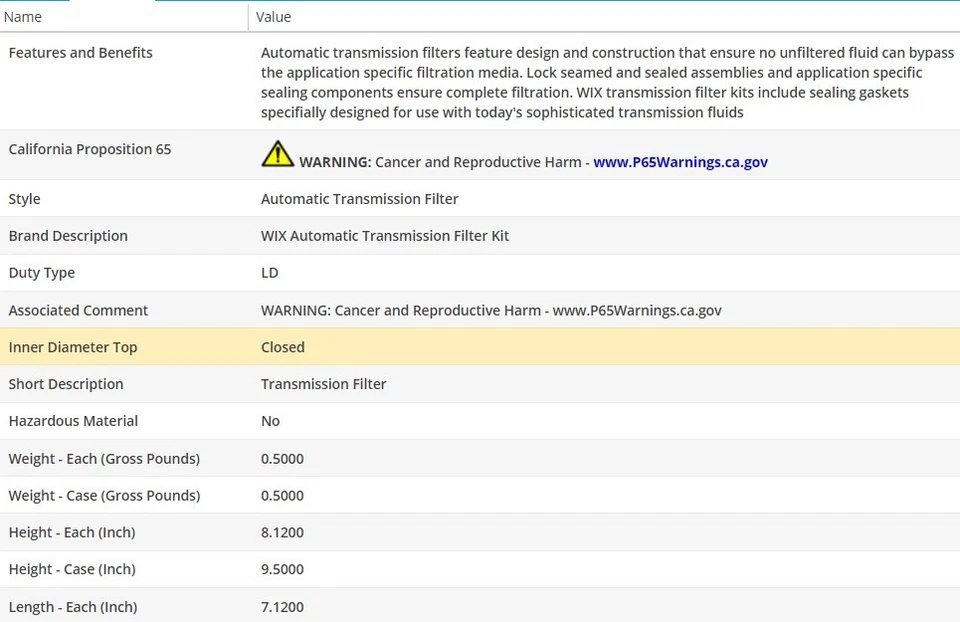Click the Value column header

[x=273, y=17]
